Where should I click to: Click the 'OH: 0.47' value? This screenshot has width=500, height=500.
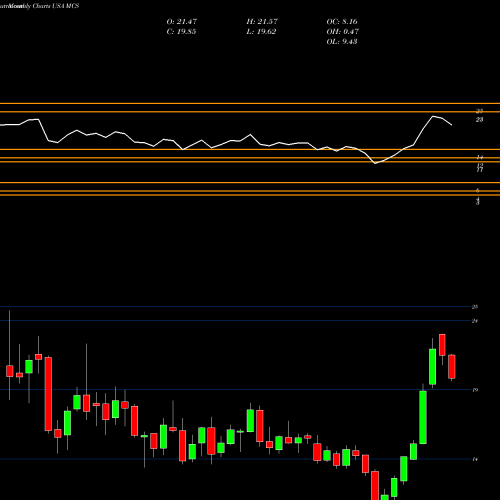point(343,32)
